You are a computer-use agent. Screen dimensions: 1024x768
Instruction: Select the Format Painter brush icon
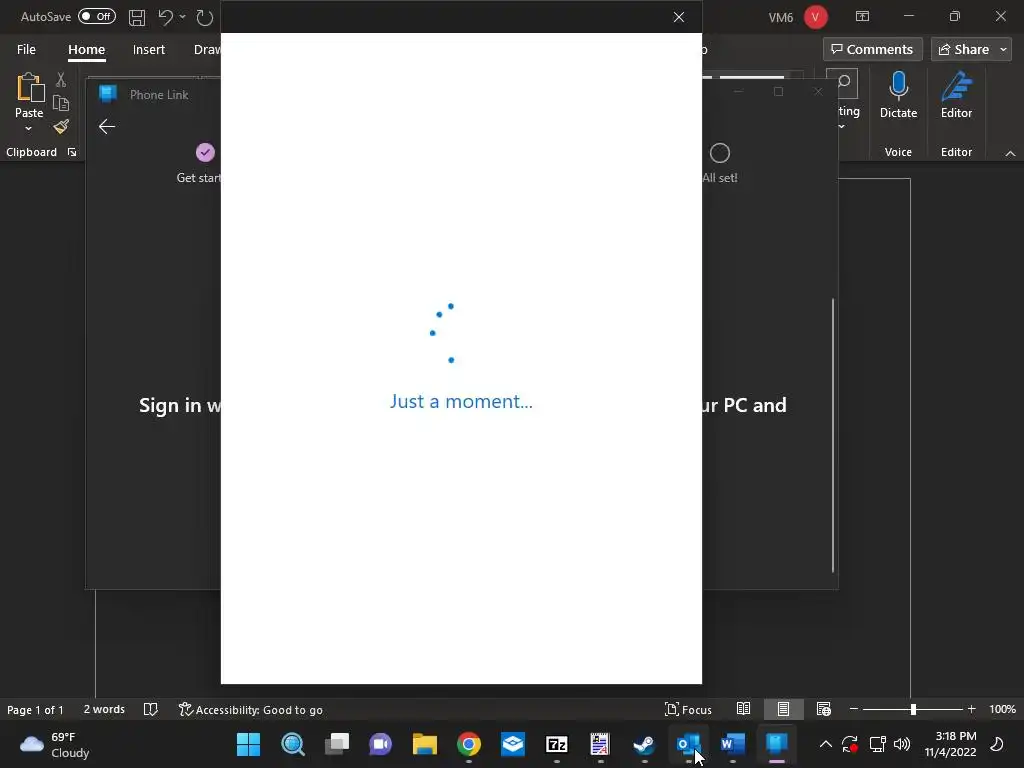point(61,127)
